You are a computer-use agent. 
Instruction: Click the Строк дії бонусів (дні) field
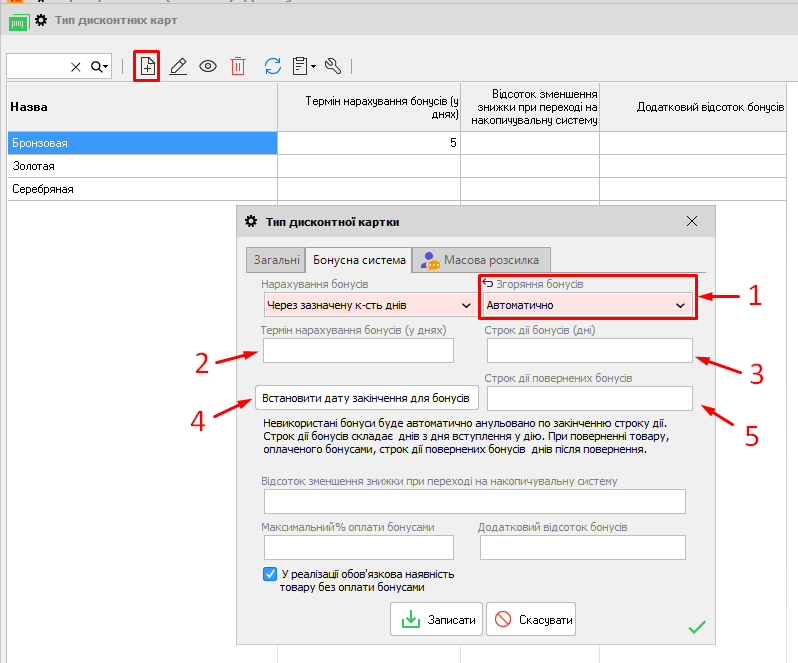[589, 350]
